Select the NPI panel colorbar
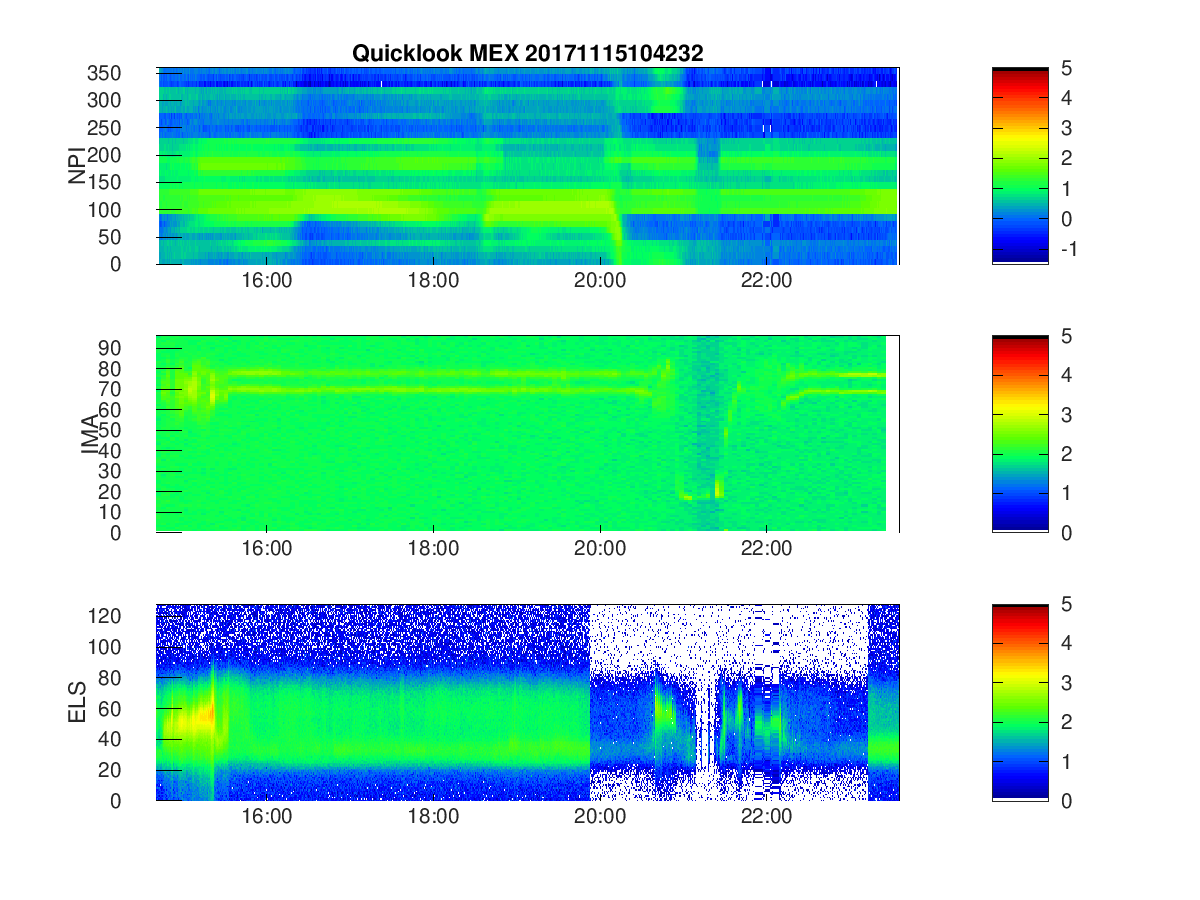This screenshot has height=900, width=1200. click(1020, 166)
